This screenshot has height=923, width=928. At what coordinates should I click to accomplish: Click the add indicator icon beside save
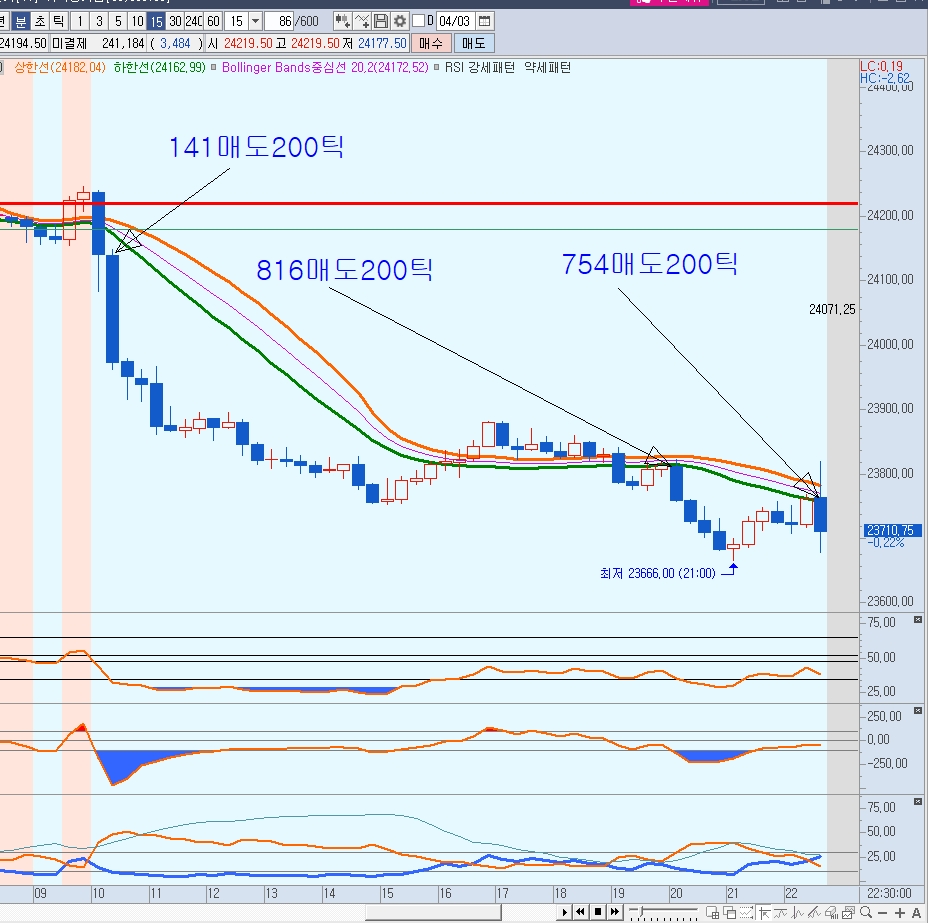point(362,21)
